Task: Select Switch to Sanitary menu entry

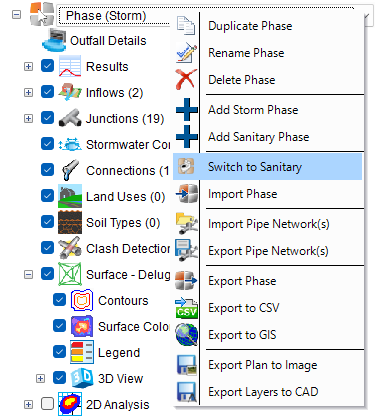Action: pyautogui.click(x=268, y=167)
